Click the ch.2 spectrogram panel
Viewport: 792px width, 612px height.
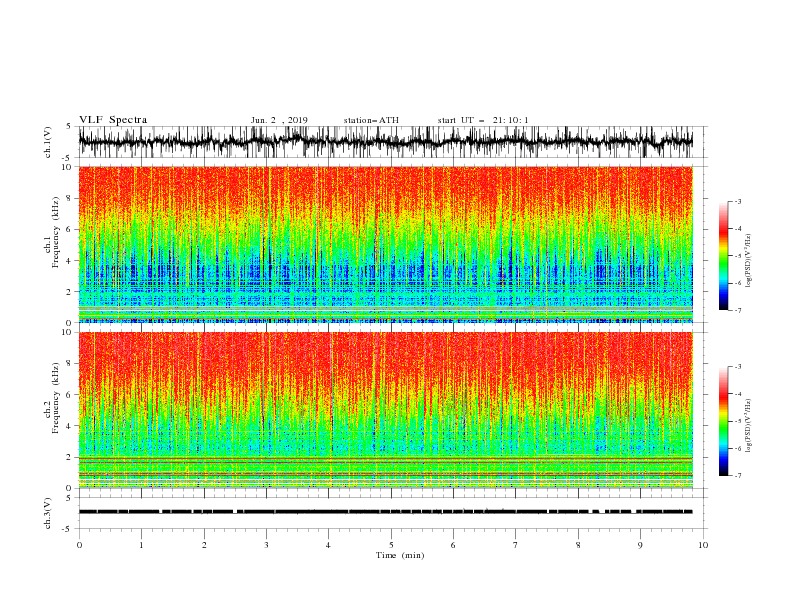point(386,410)
